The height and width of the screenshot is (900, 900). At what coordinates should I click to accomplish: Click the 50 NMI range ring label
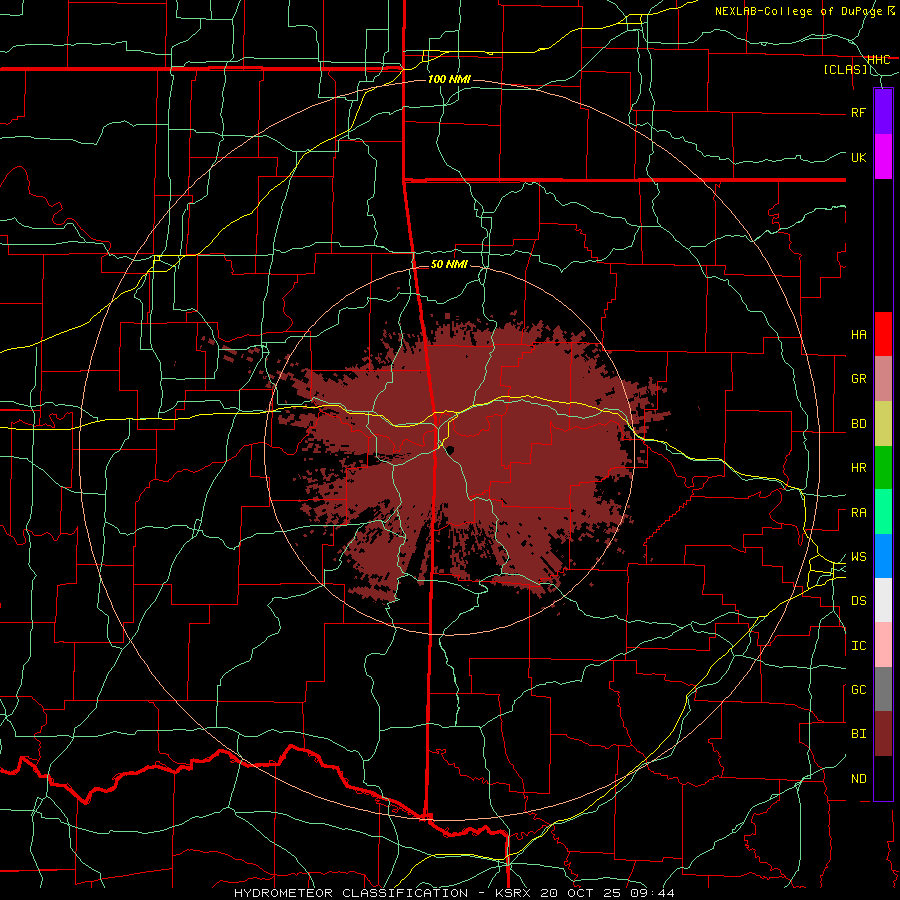click(x=449, y=264)
